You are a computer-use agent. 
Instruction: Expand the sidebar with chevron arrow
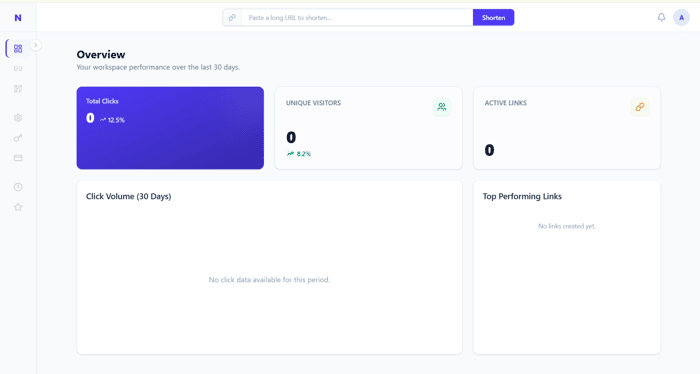click(36, 45)
